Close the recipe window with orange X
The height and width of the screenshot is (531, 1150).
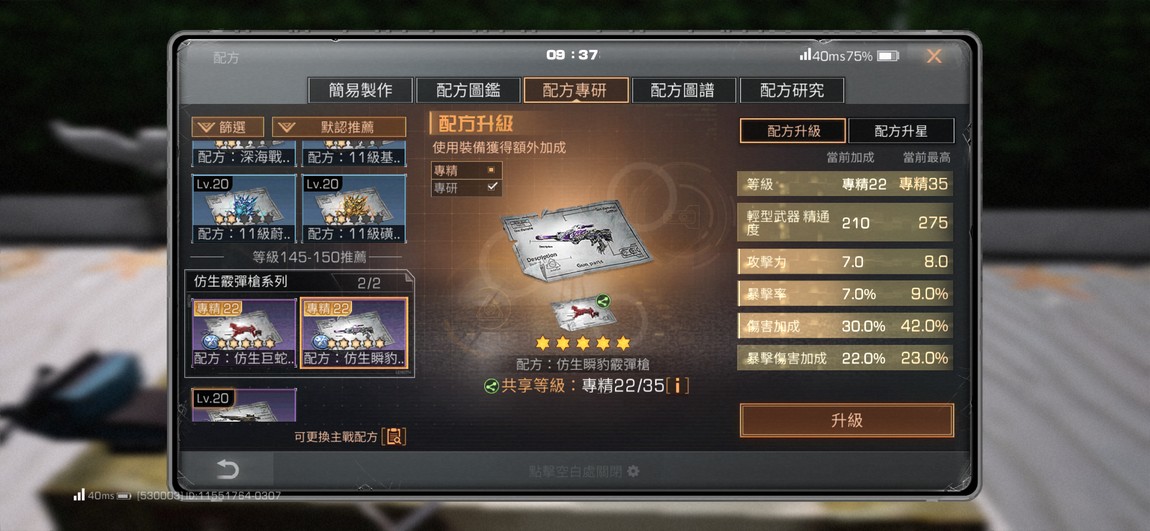tap(934, 56)
